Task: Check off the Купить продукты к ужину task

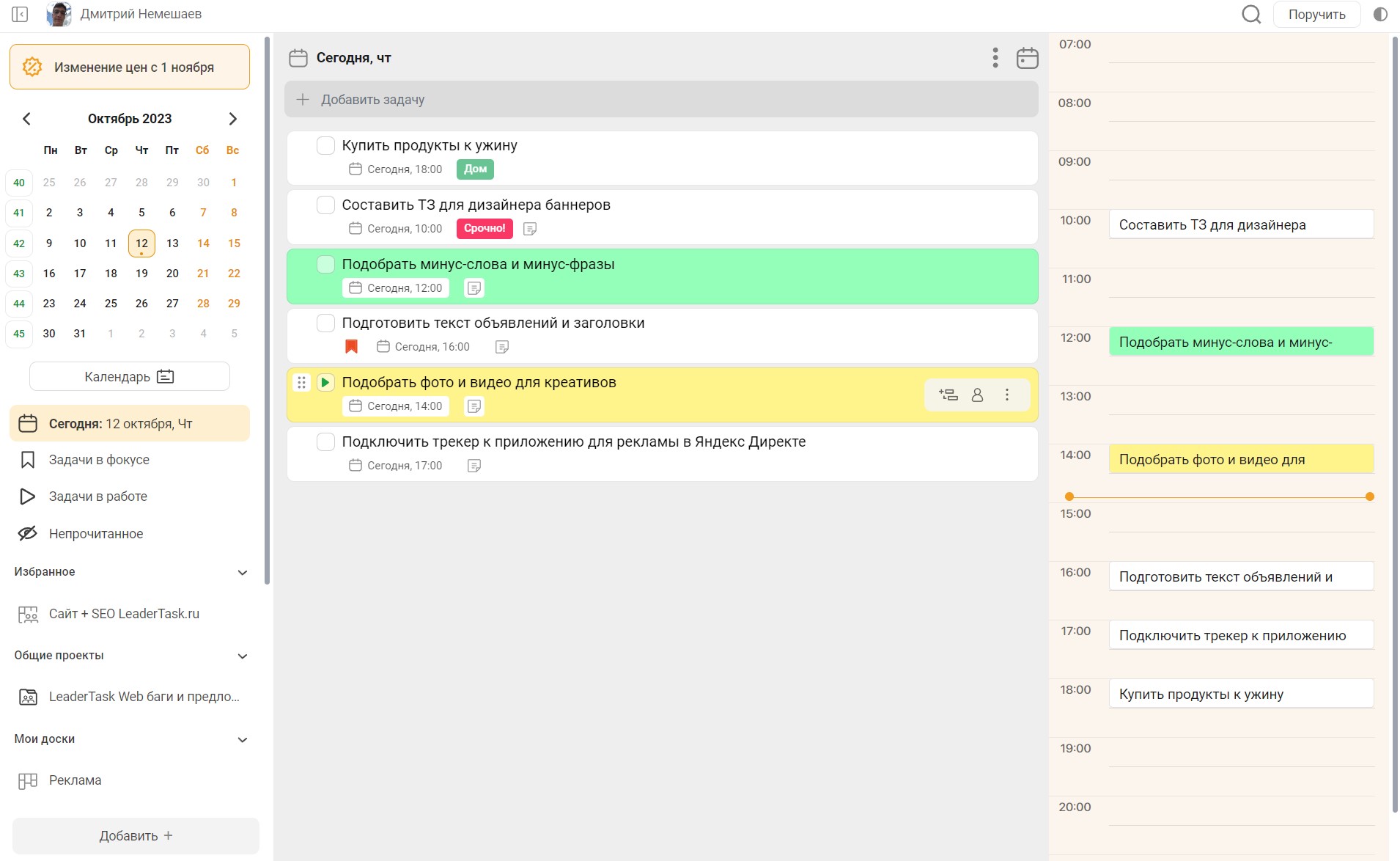Action: pos(325,145)
